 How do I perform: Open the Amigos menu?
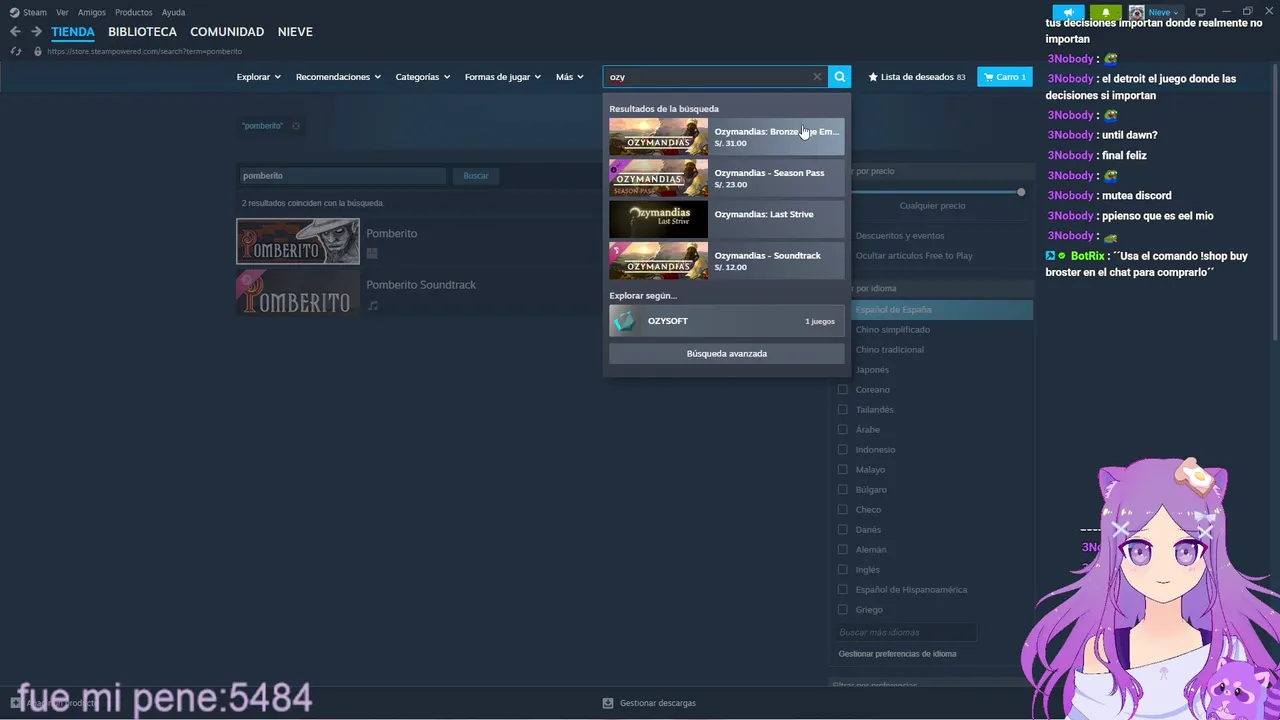(92, 12)
